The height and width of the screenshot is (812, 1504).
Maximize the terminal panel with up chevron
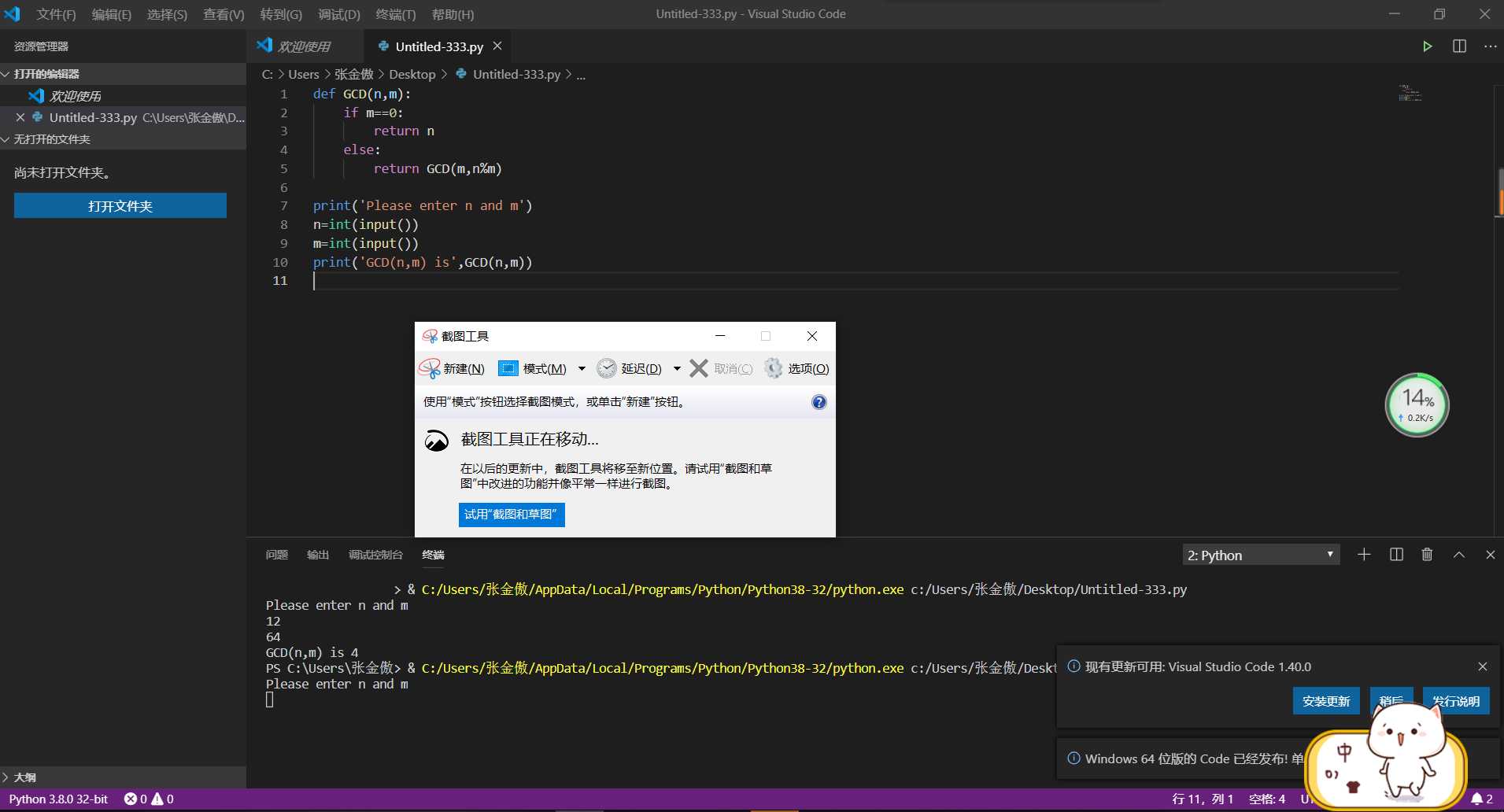(x=1459, y=555)
